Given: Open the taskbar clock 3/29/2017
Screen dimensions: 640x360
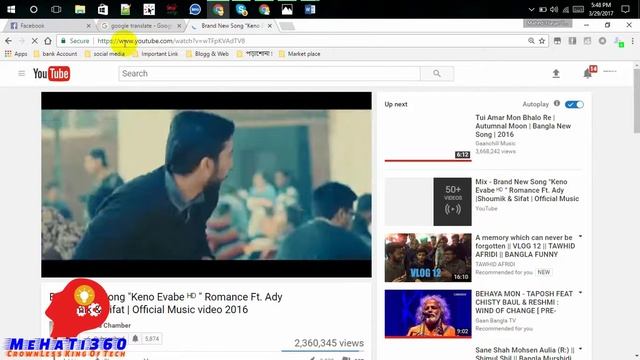Looking at the screenshot, I should click(600, 9).
